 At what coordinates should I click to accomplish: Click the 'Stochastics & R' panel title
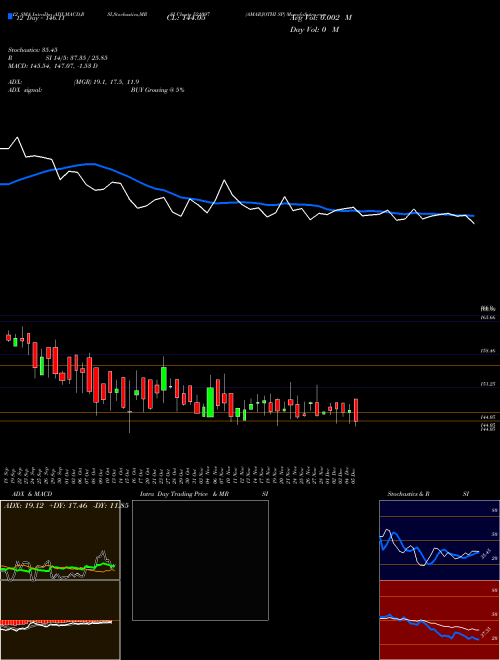(x=409, y=494)
